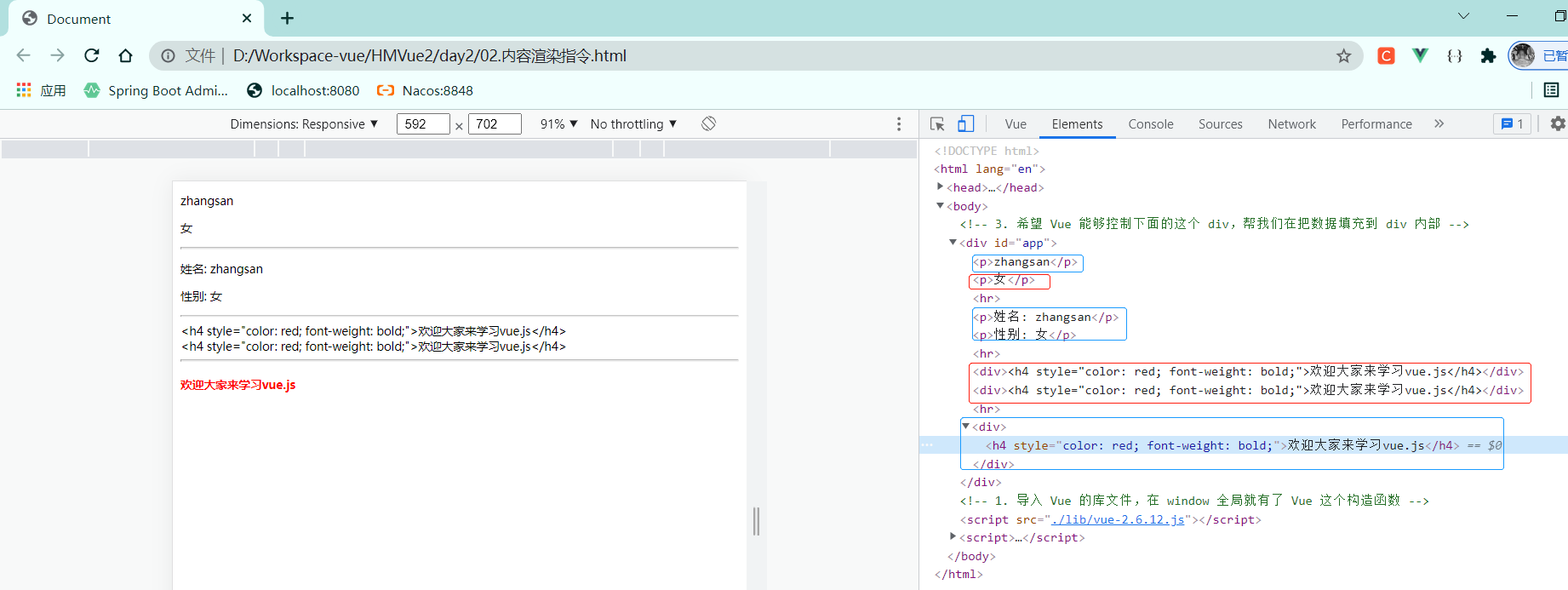Expand the head element node
This screenshot has width=1568, height=590.
coord(940,186)
